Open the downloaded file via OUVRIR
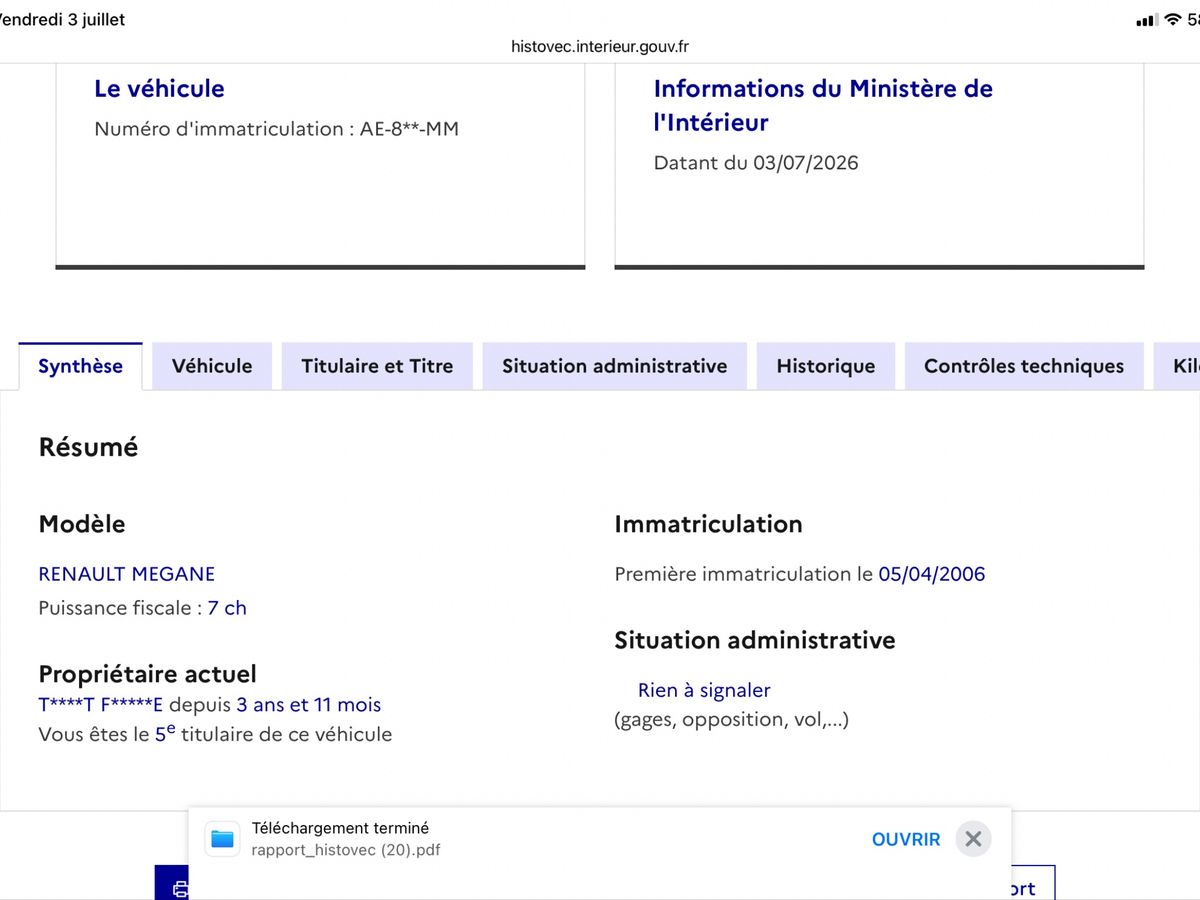The height and width of the screenshot is (900, 1200). click(906, 839)
